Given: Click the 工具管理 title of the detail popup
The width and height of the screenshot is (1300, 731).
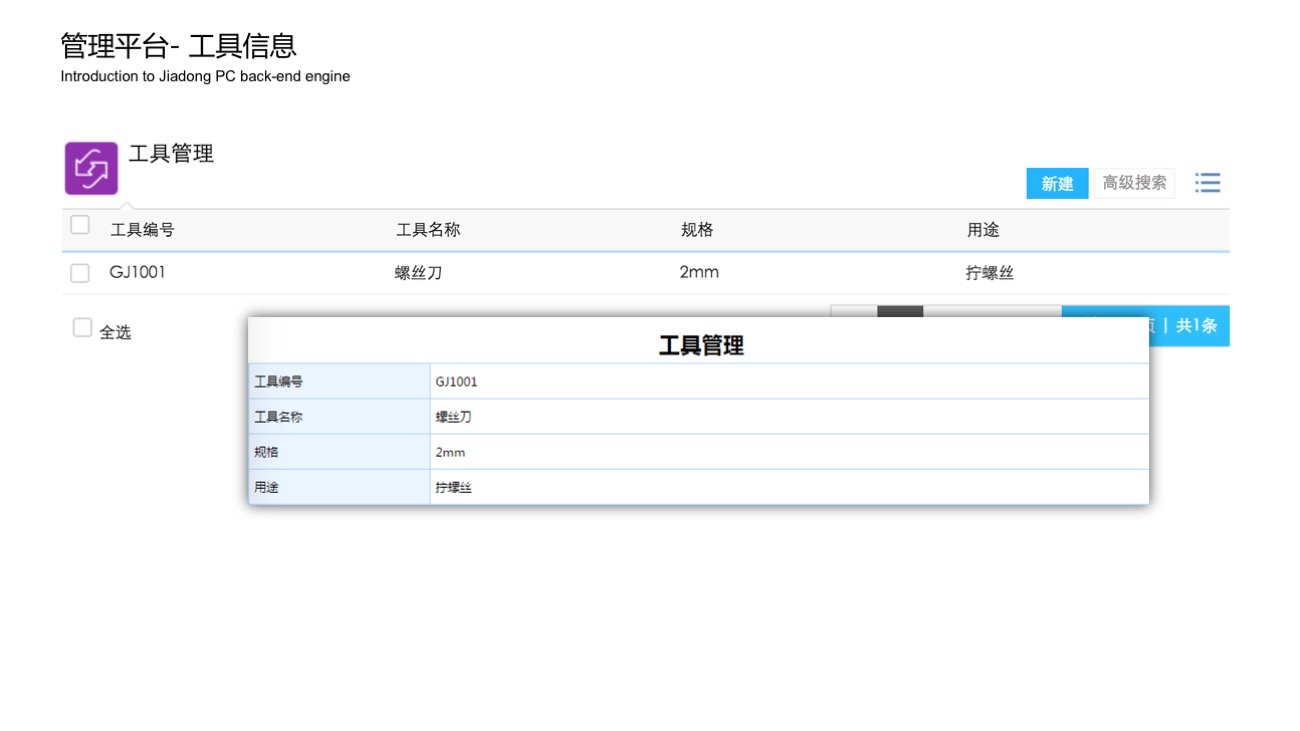Looking at the screenshot, I should [x=700, y=346].
